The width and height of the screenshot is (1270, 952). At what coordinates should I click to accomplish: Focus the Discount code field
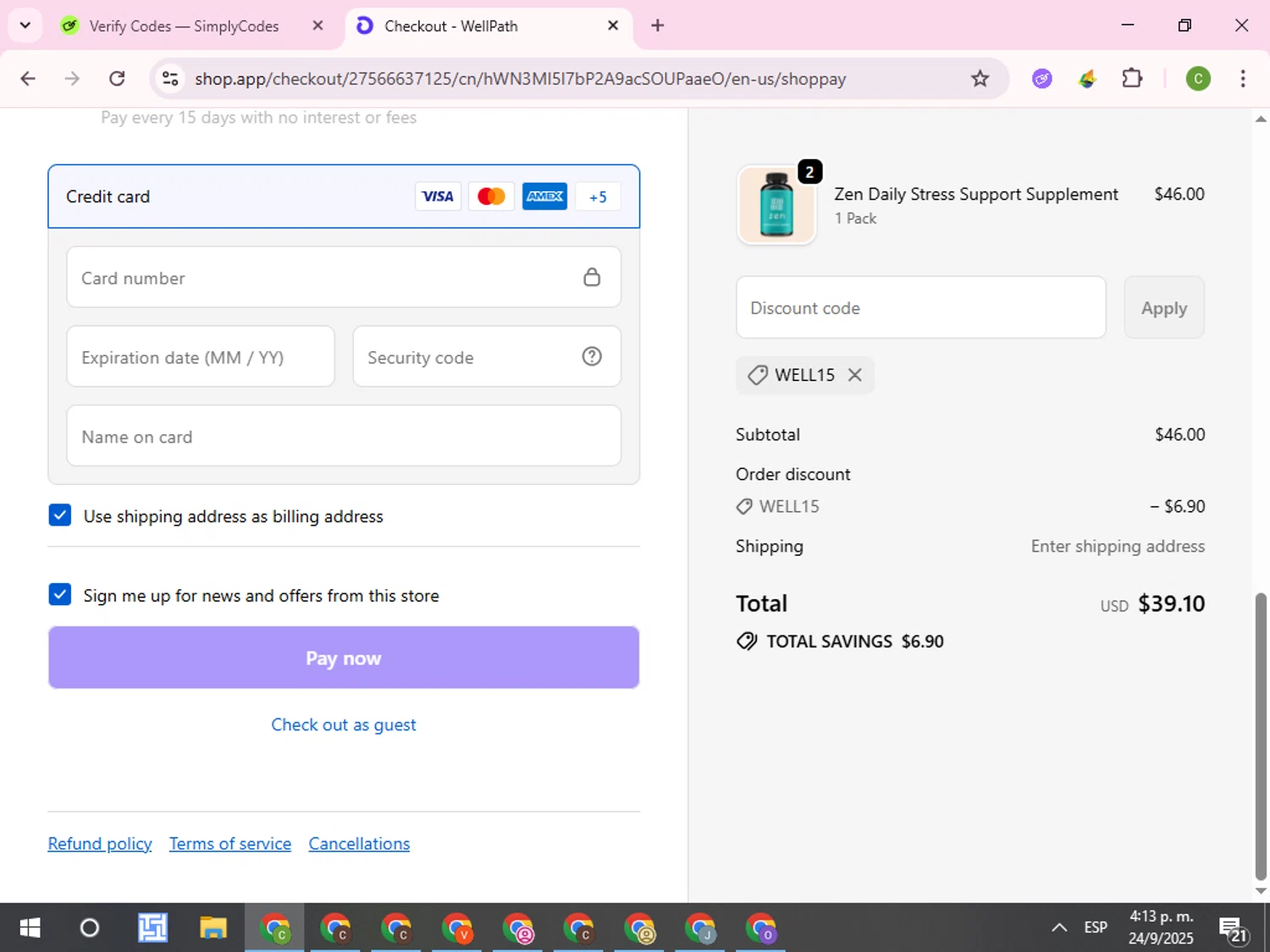pos(921,308)
